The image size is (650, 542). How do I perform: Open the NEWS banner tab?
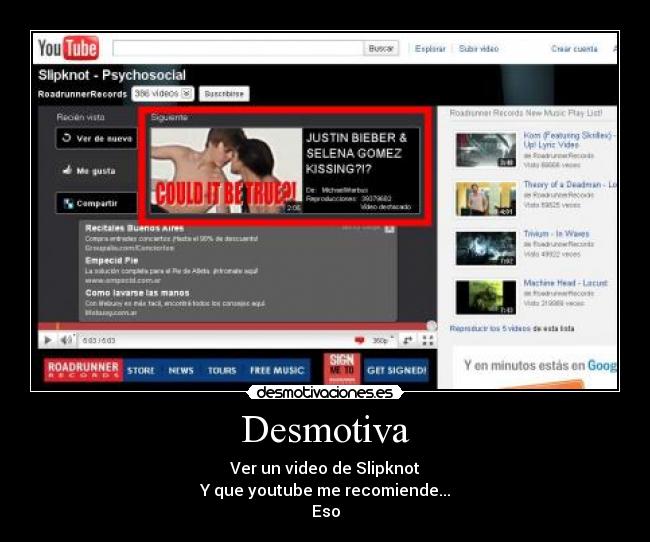click(181, 370)
